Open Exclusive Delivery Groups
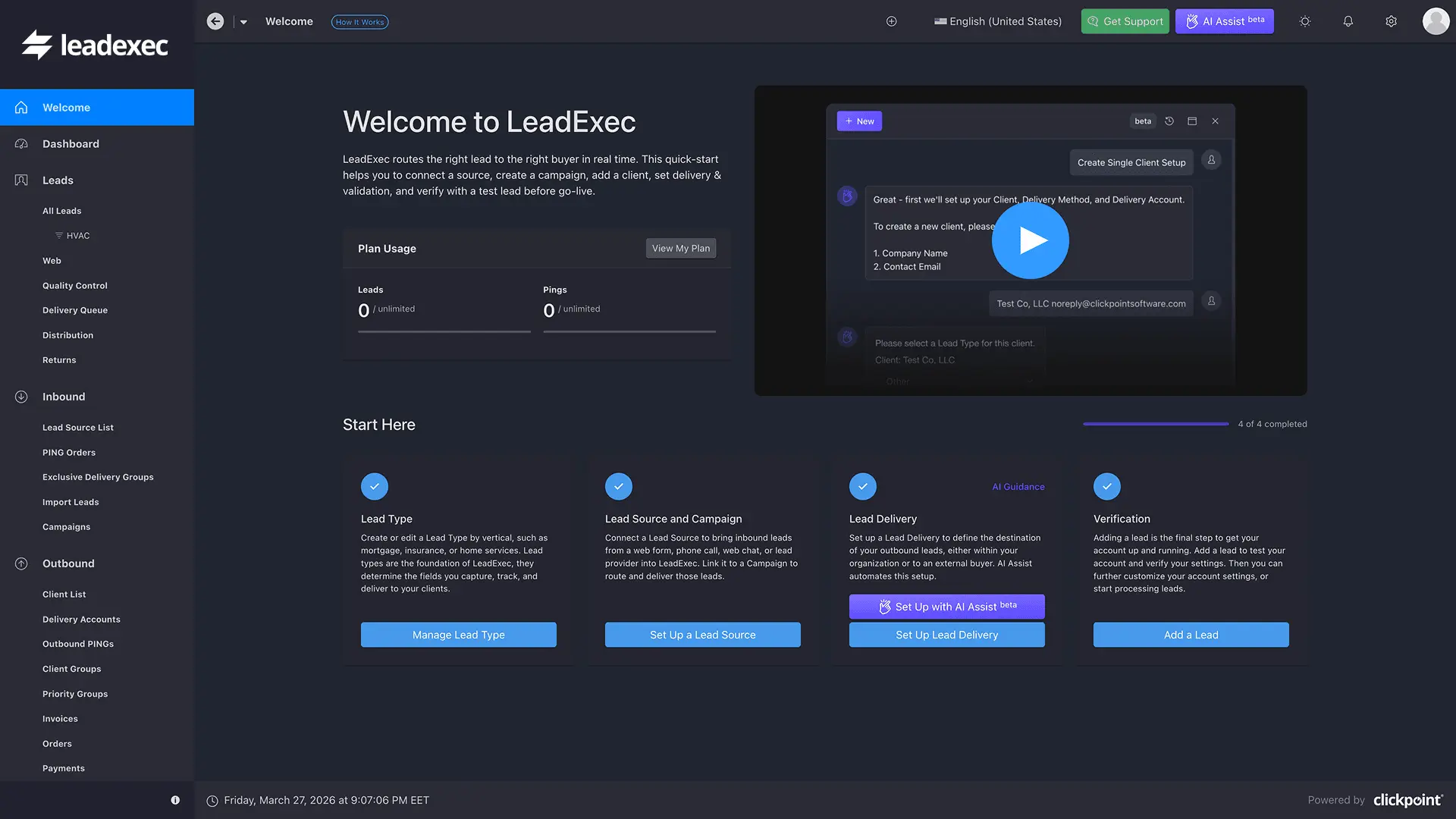1456x819 pixels. 98,477
